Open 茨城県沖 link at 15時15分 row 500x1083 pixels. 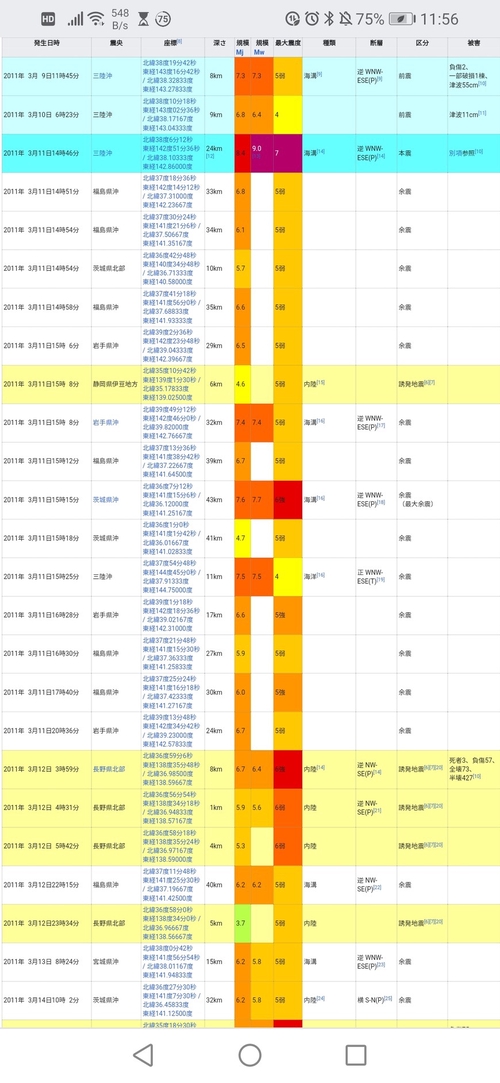tap(106, 499)
